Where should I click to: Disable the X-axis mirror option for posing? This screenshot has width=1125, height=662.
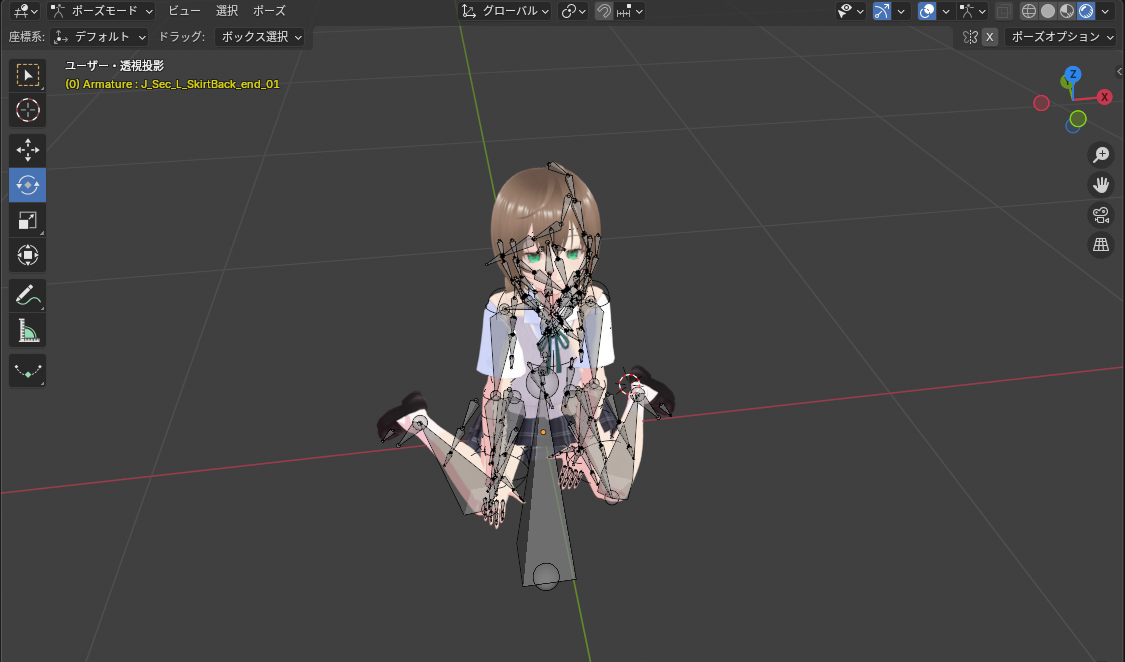pyautogui.click(x=990, y=36)
